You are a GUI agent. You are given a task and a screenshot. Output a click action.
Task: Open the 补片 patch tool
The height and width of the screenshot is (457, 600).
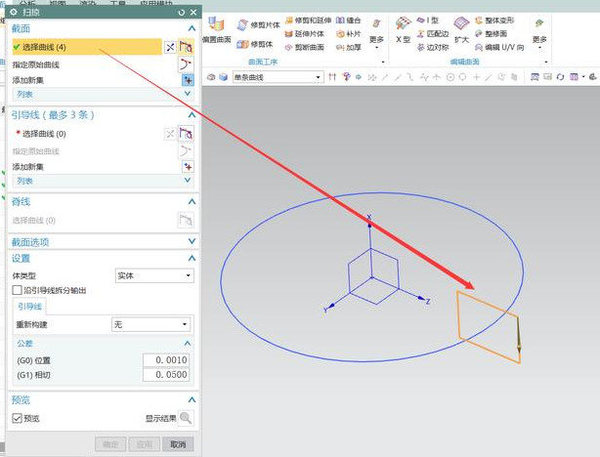[348, 34]
